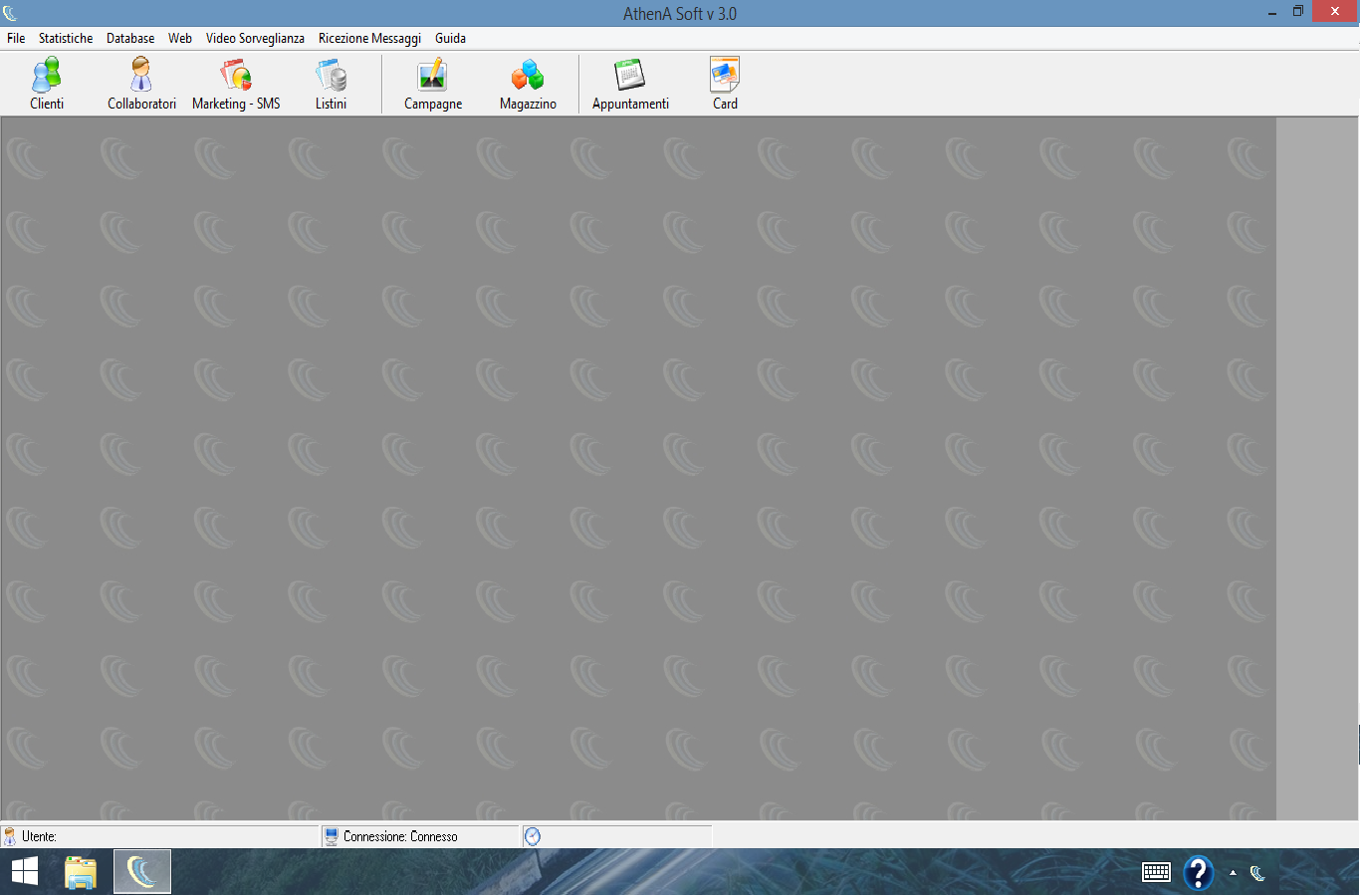Open File Explorer from the taskbar
The height and width of the screenshot is (896, 1360).
81,872
